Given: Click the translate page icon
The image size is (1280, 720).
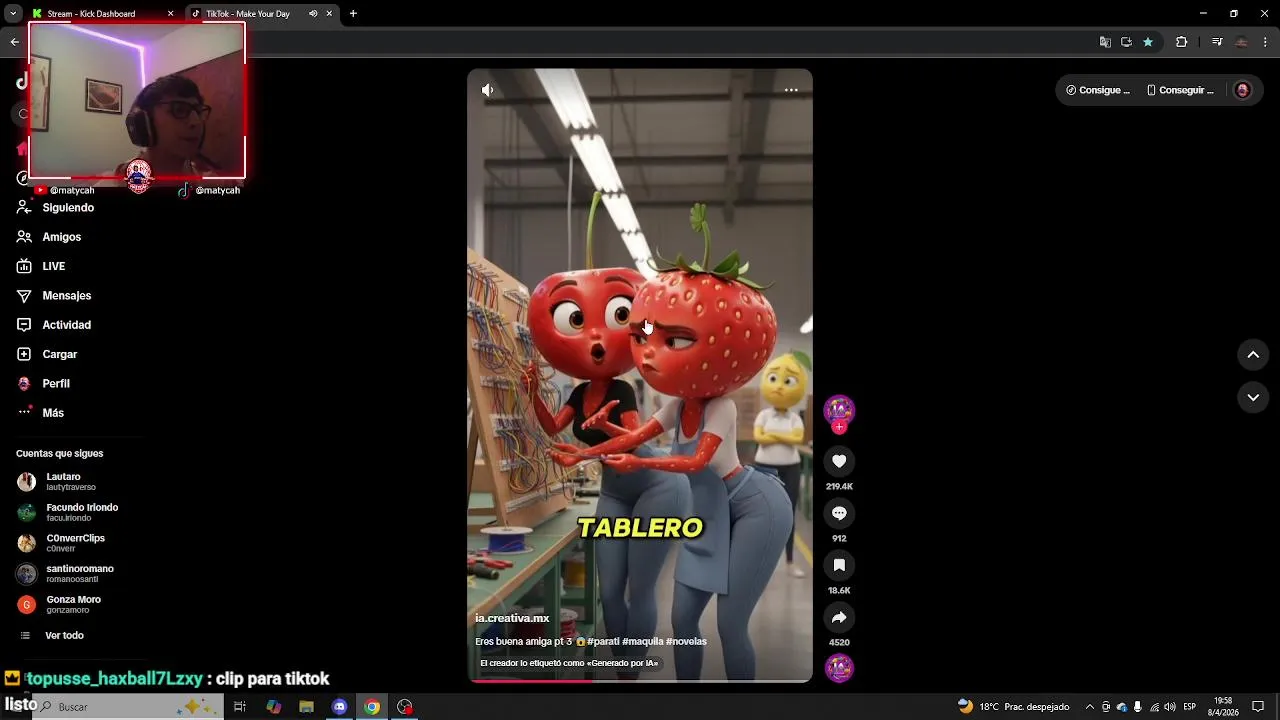Looking at the screenshot, I should pyautogui.click(x=1105, y=42).
